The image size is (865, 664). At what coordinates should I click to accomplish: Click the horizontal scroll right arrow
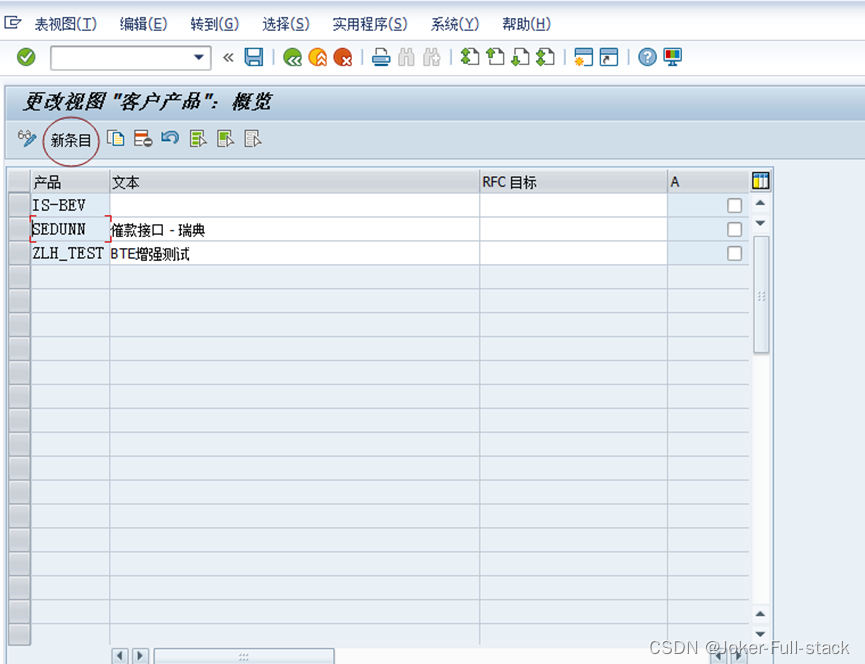click(x=140, y=656)
